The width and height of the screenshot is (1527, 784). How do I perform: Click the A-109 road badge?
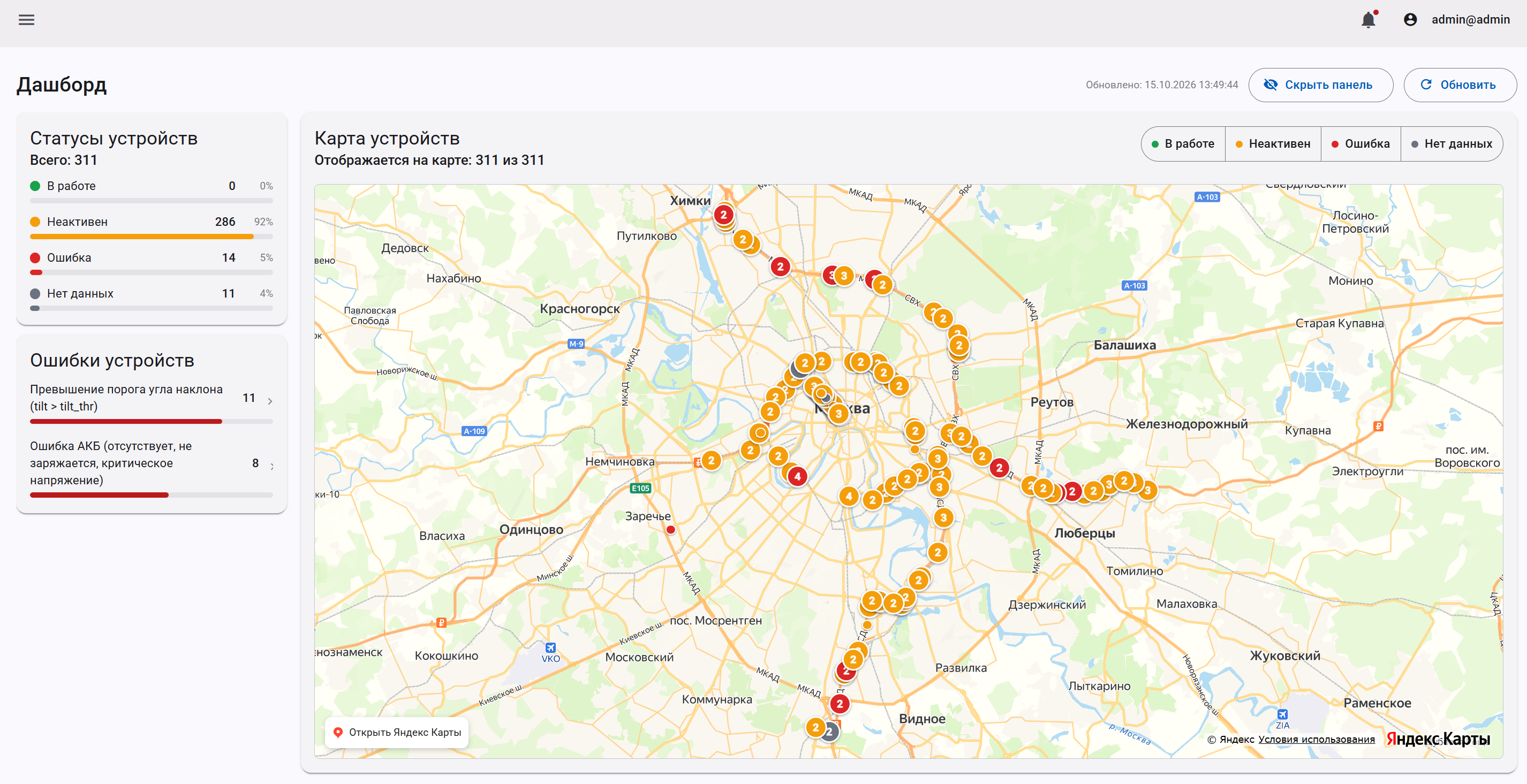coord(474,431)
